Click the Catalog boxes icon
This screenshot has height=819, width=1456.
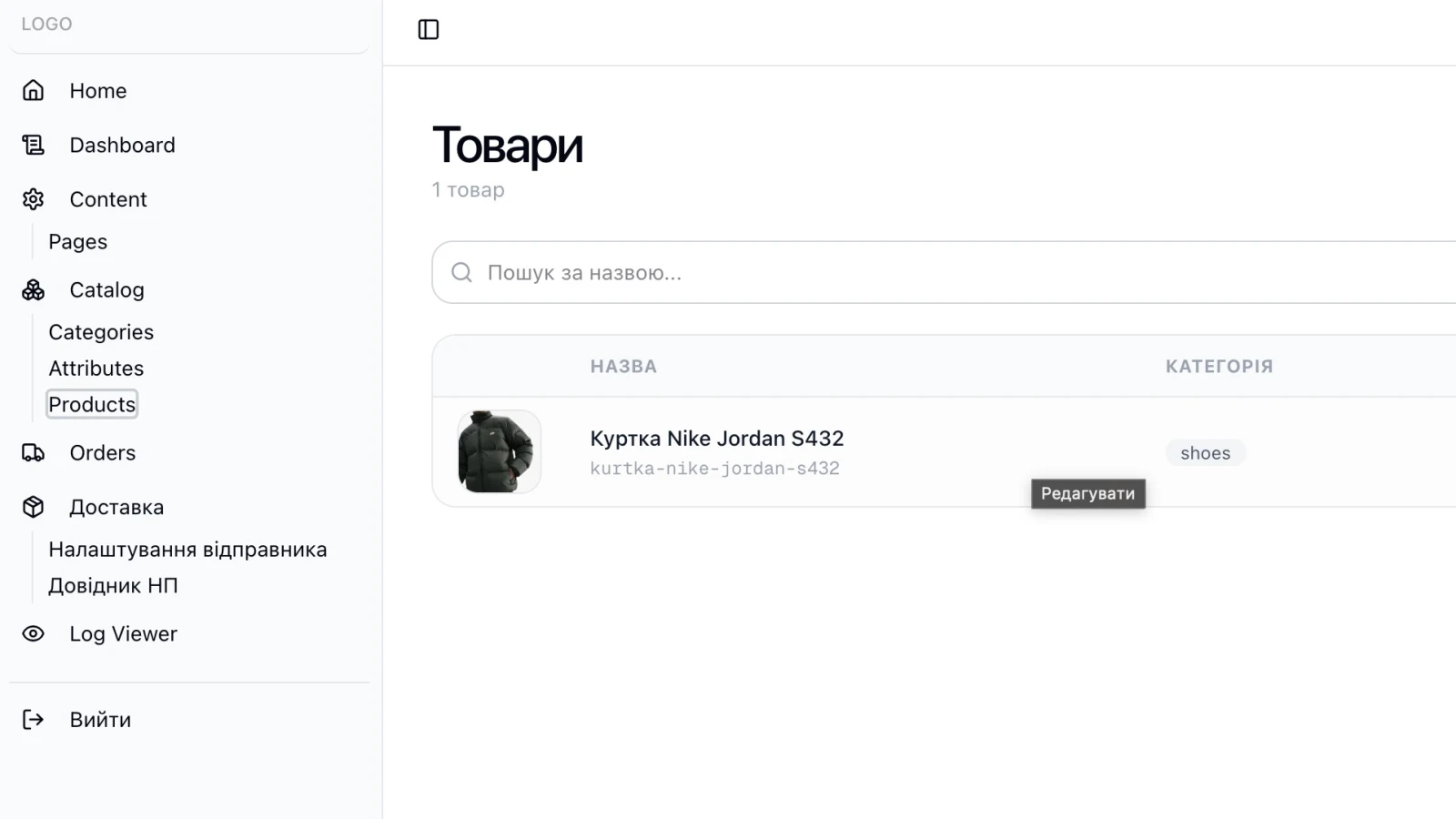[33, 289]
